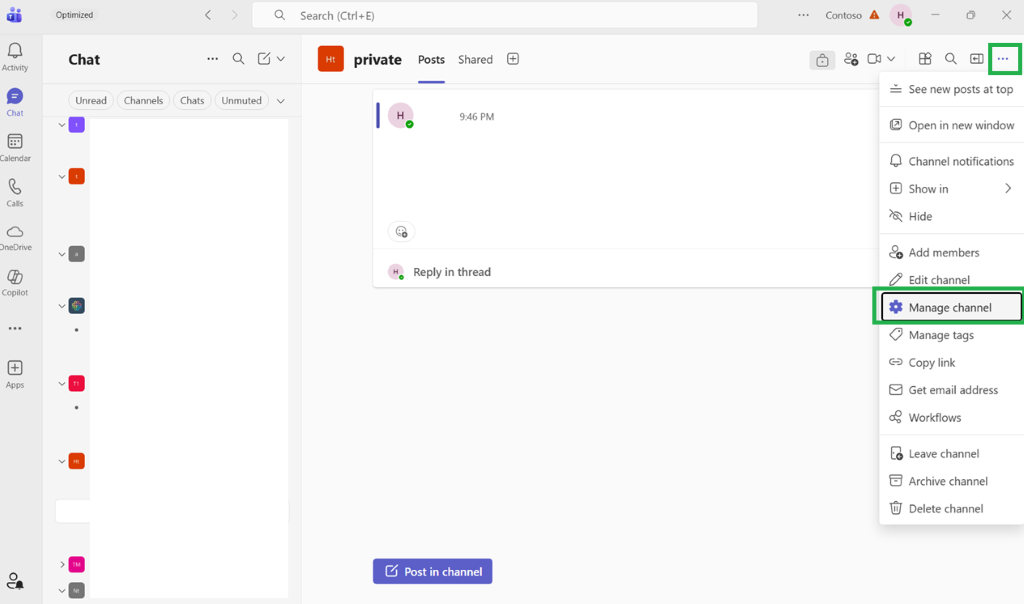Open the people icon at sidebar bottom
This screenshot has height=604, width=1024.
point(14,580)
